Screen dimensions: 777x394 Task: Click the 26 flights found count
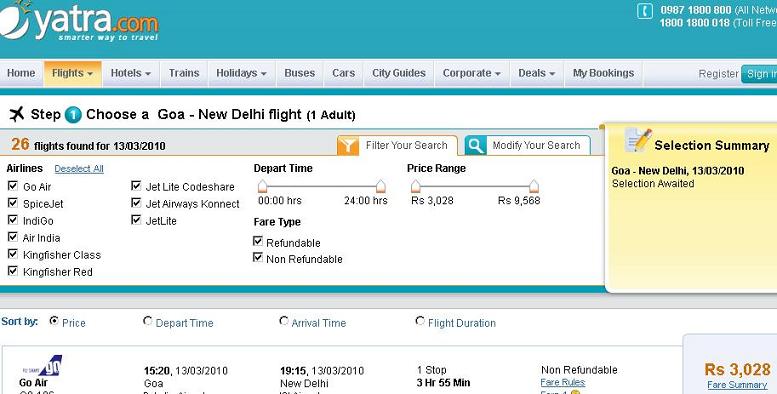(x=20, y=144)
